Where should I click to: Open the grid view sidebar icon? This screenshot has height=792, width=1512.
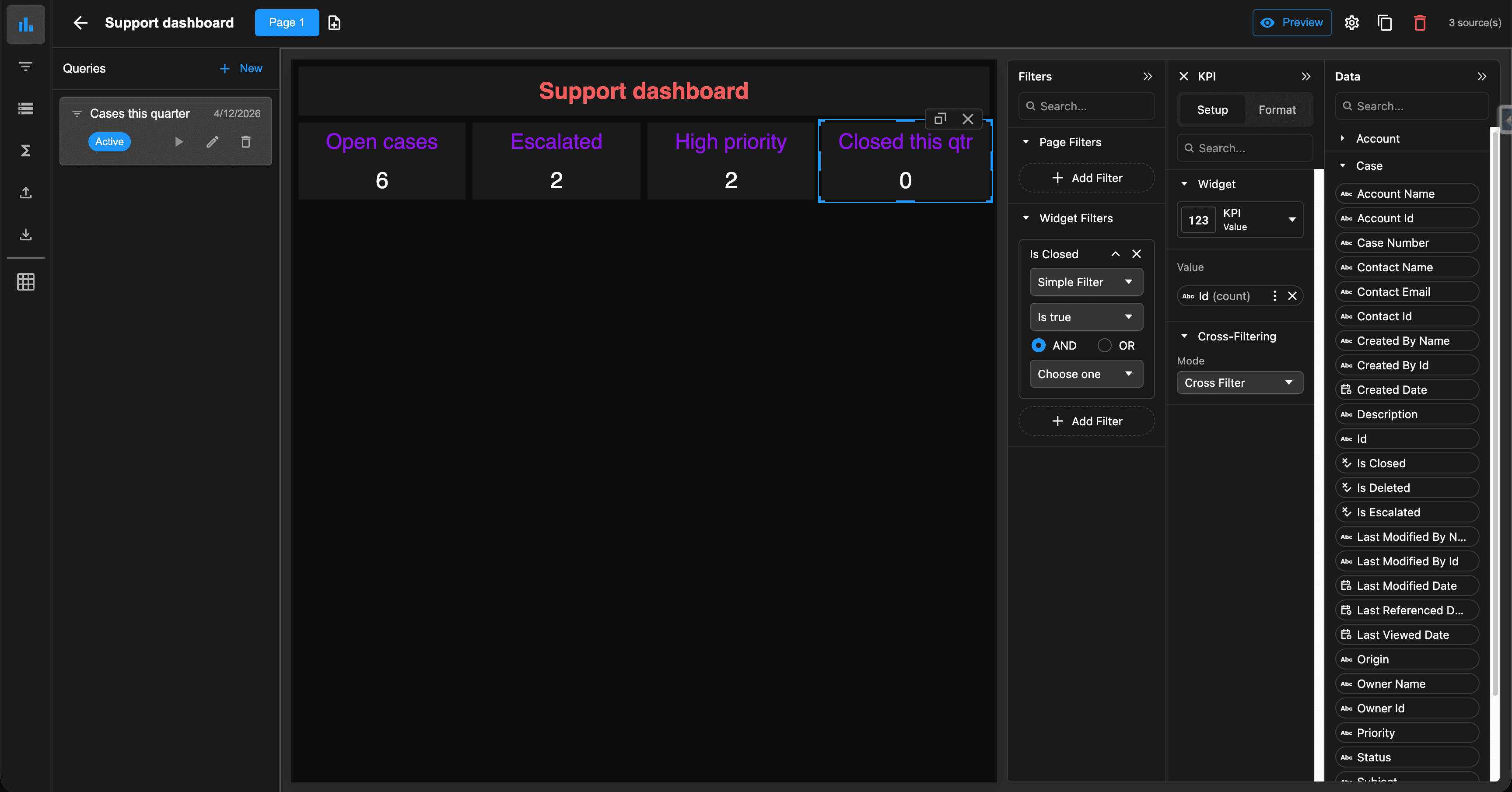25,282
